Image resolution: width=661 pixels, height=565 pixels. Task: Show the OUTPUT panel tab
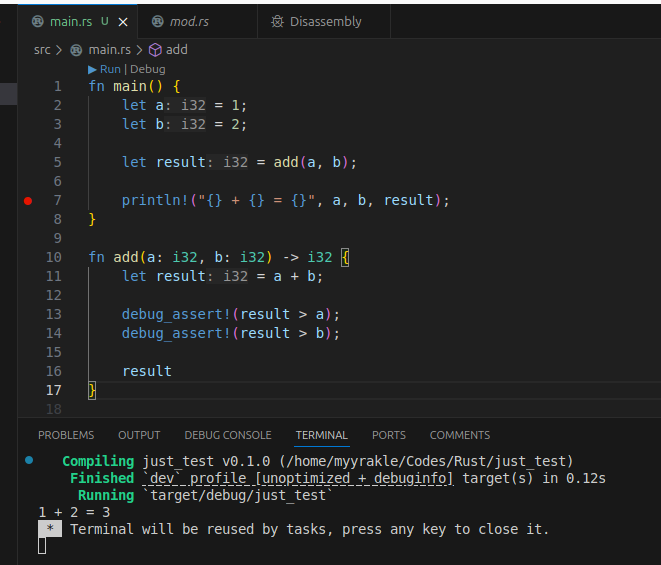click(x=139, y=435)
